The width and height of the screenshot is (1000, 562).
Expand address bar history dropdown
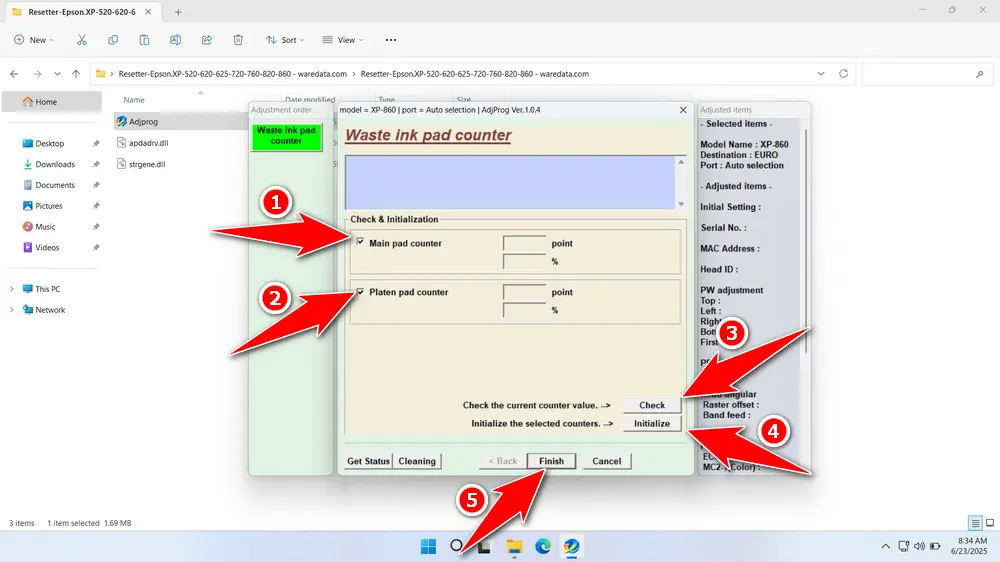click(x=821, y=73)
